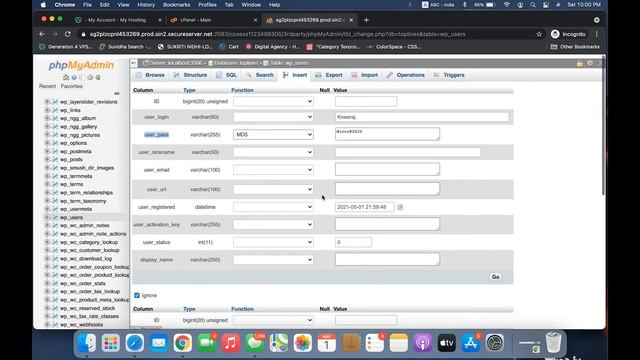The width and height of the screenshot is (640, 360).
Task: Open the Recent tables link
Action: 47,86
